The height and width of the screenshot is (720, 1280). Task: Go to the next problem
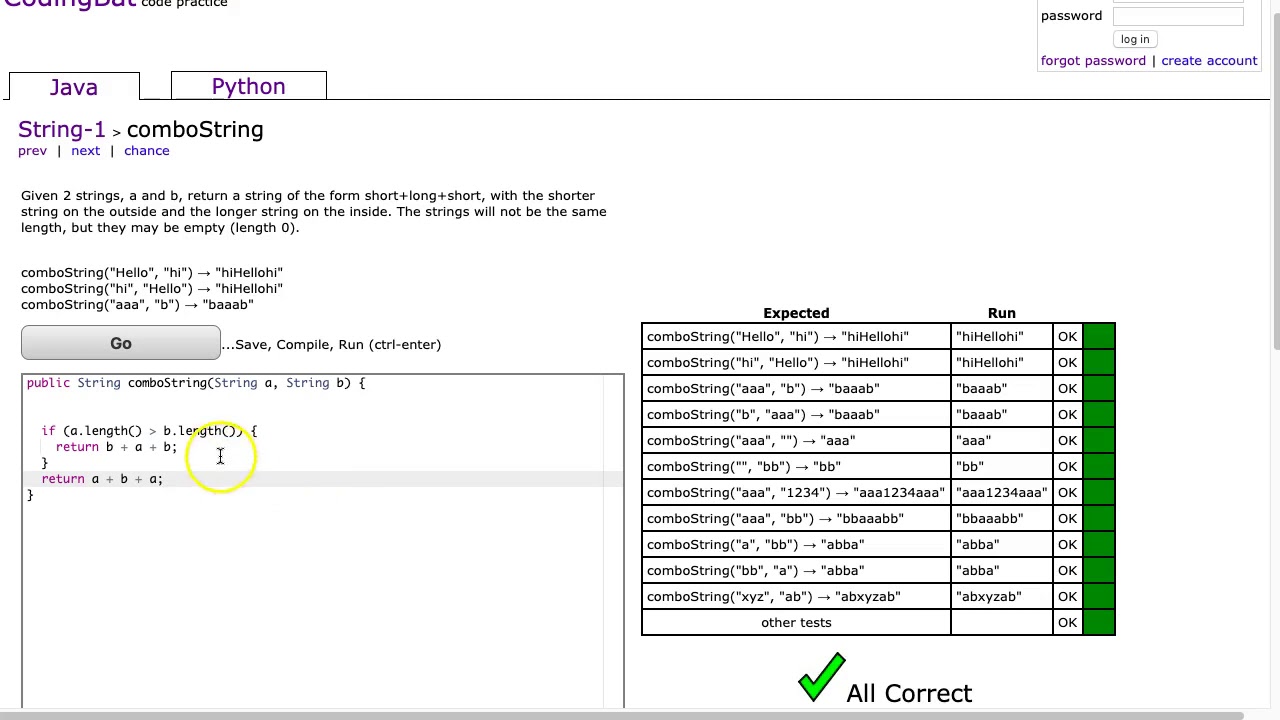coord(85,151)
